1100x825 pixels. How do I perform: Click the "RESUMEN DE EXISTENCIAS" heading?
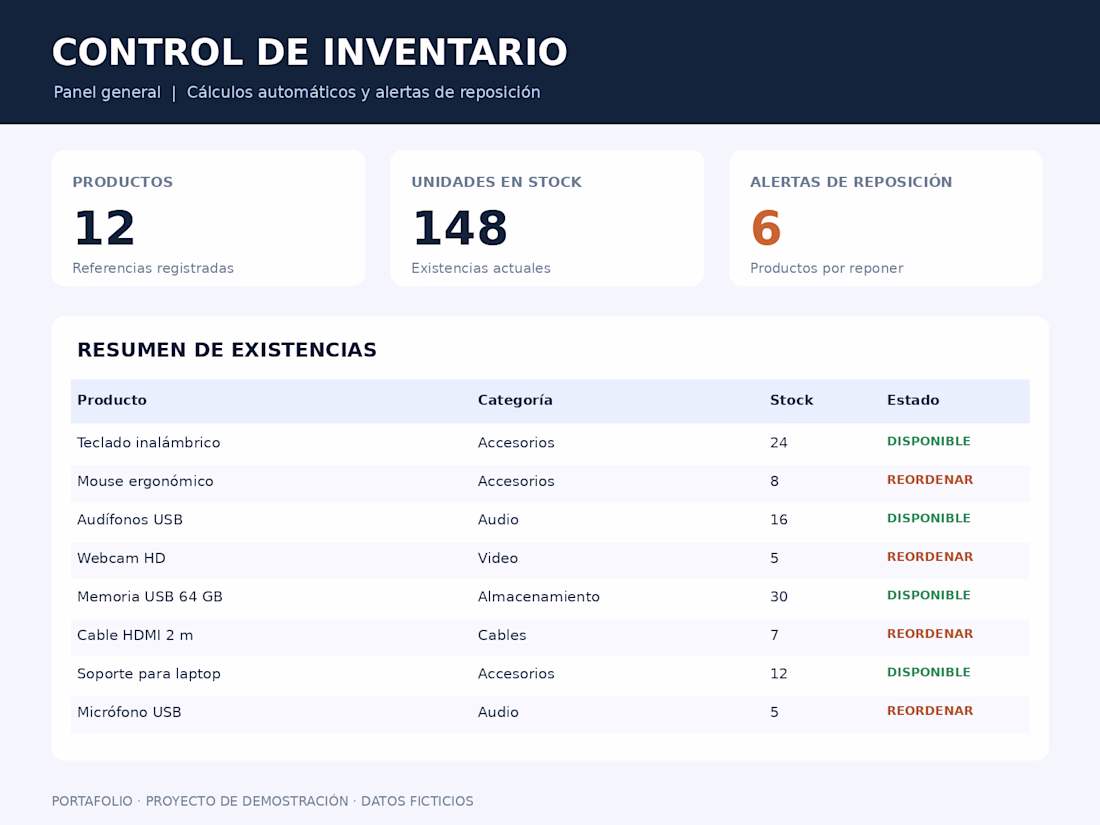pyautogui.click(x=227, y=350)
